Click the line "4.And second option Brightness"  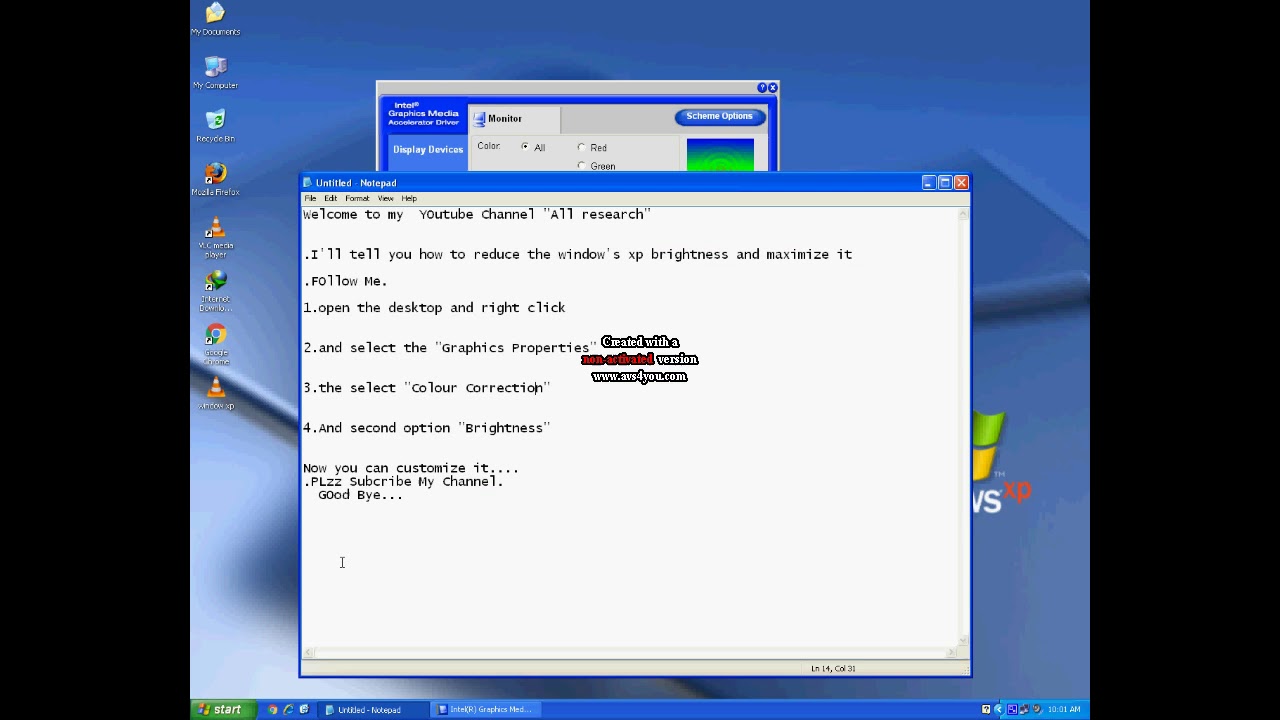coord(427,428)
